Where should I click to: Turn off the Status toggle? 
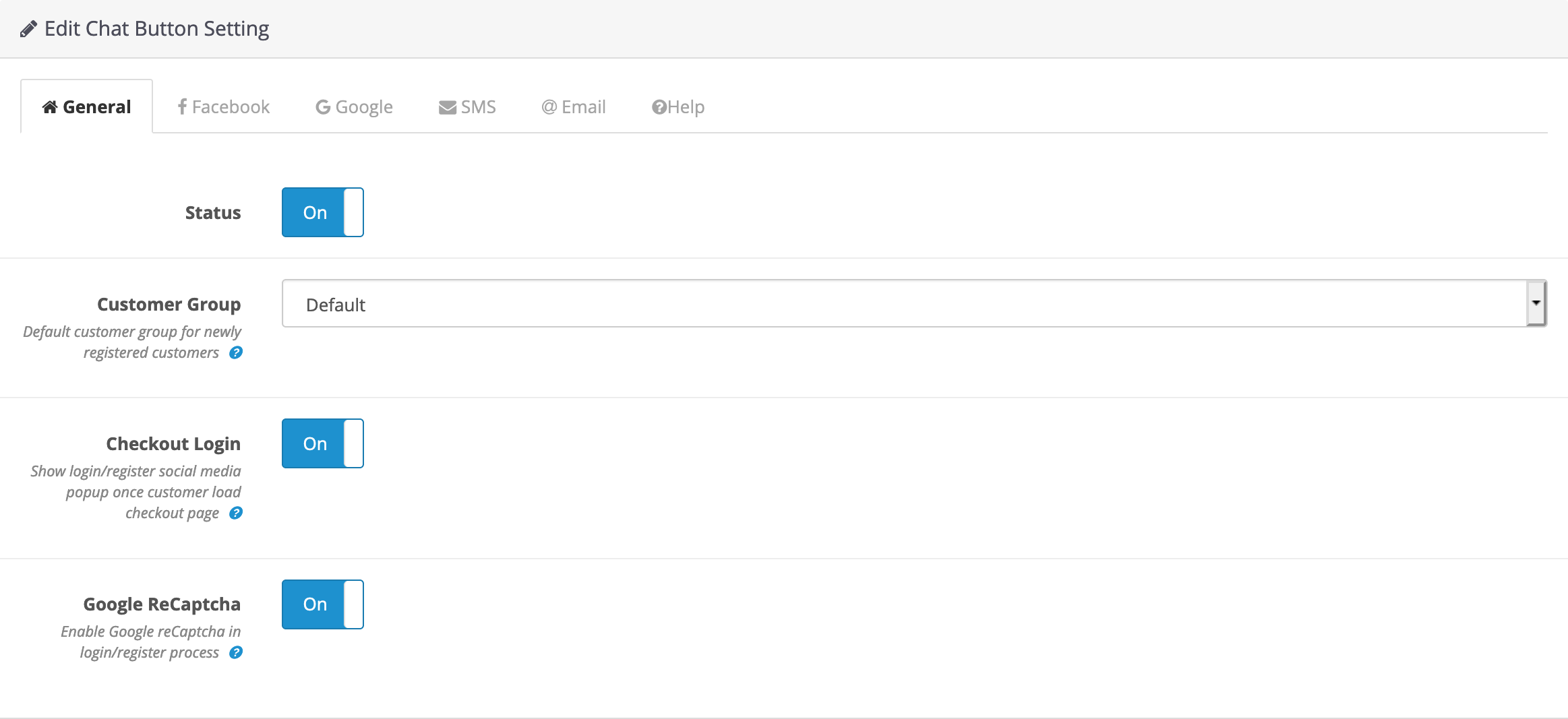(322, 212)
